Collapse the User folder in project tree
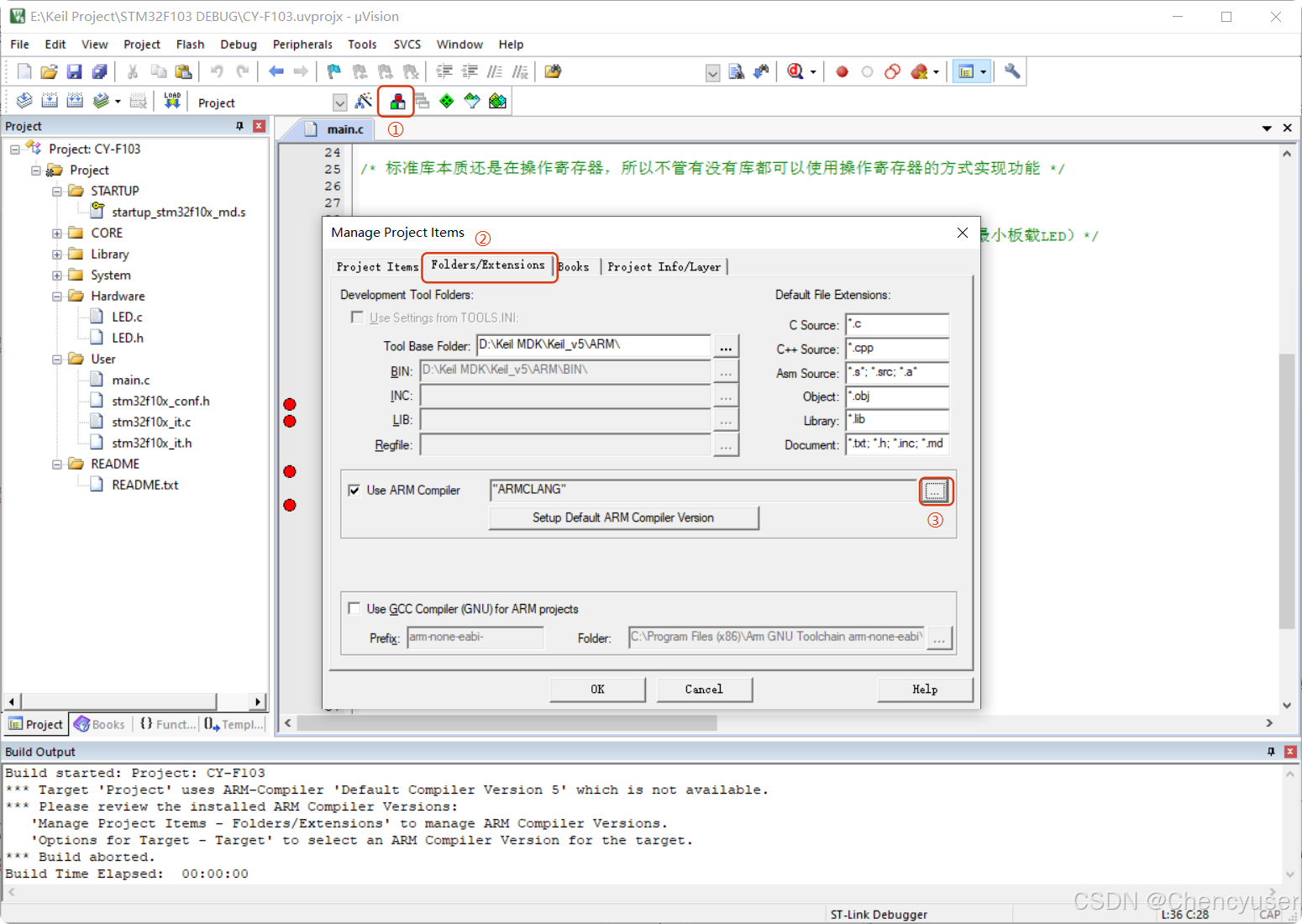Screen dimensions: 1302x924 tap(57, 359)
